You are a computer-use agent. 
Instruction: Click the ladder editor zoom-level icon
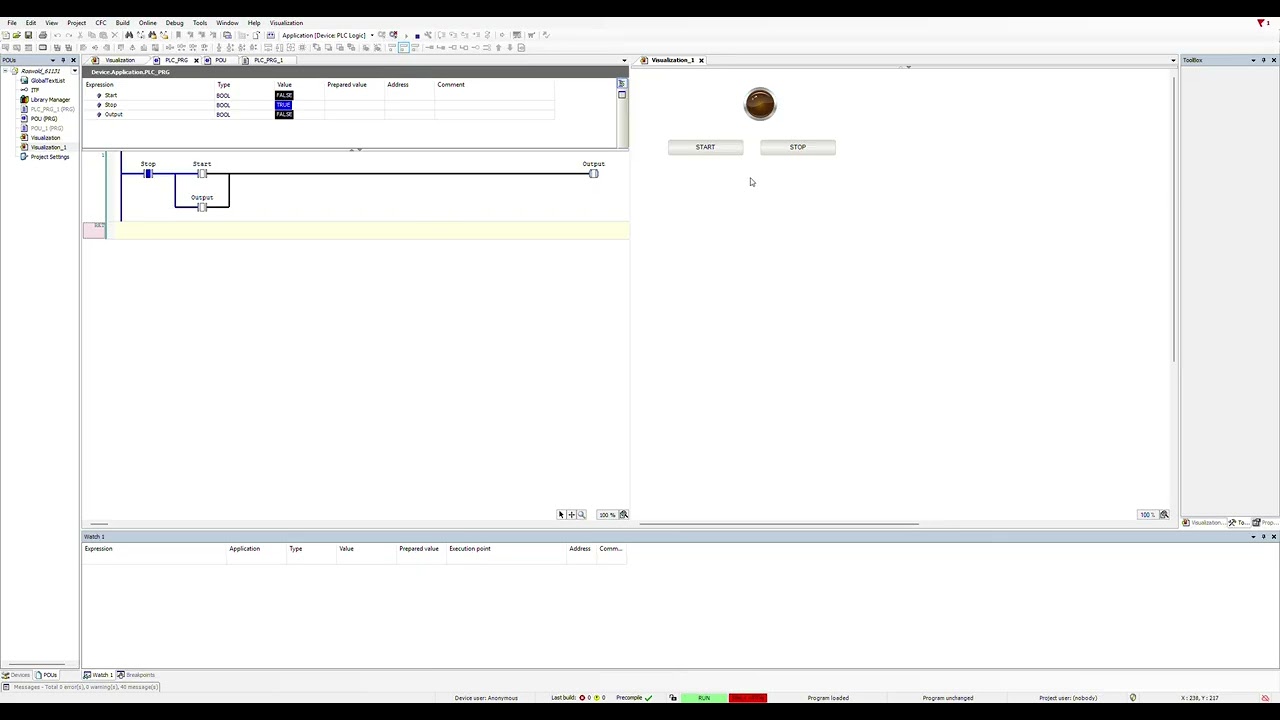tap(624, 515)
